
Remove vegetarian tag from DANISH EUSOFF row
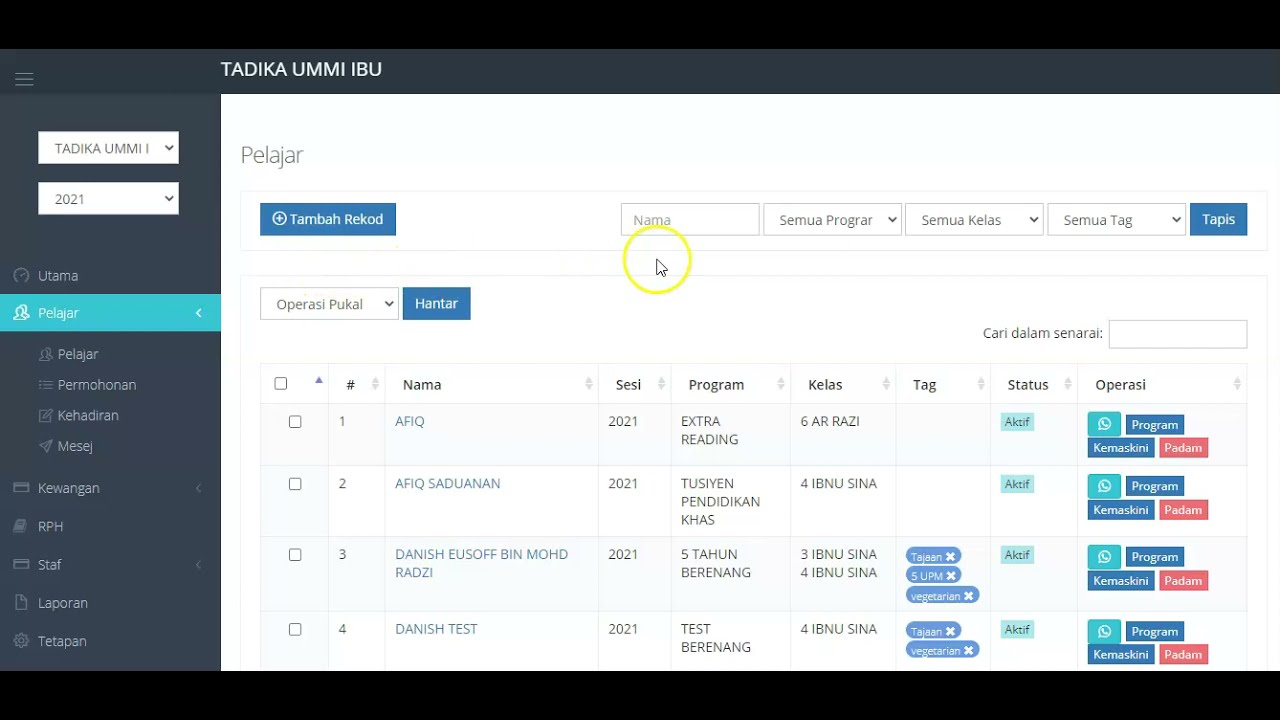968,595
